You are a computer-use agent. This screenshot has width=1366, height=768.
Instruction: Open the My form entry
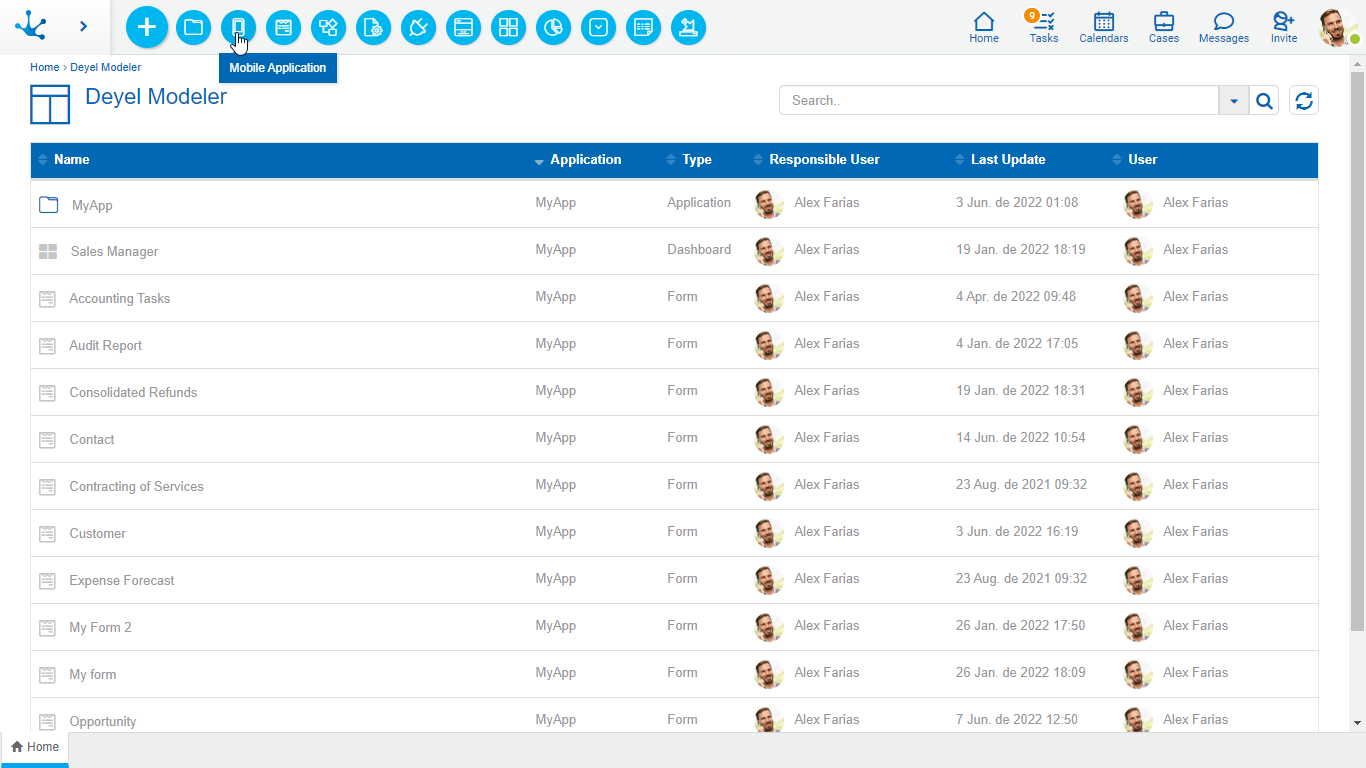(x=92, y=675)
